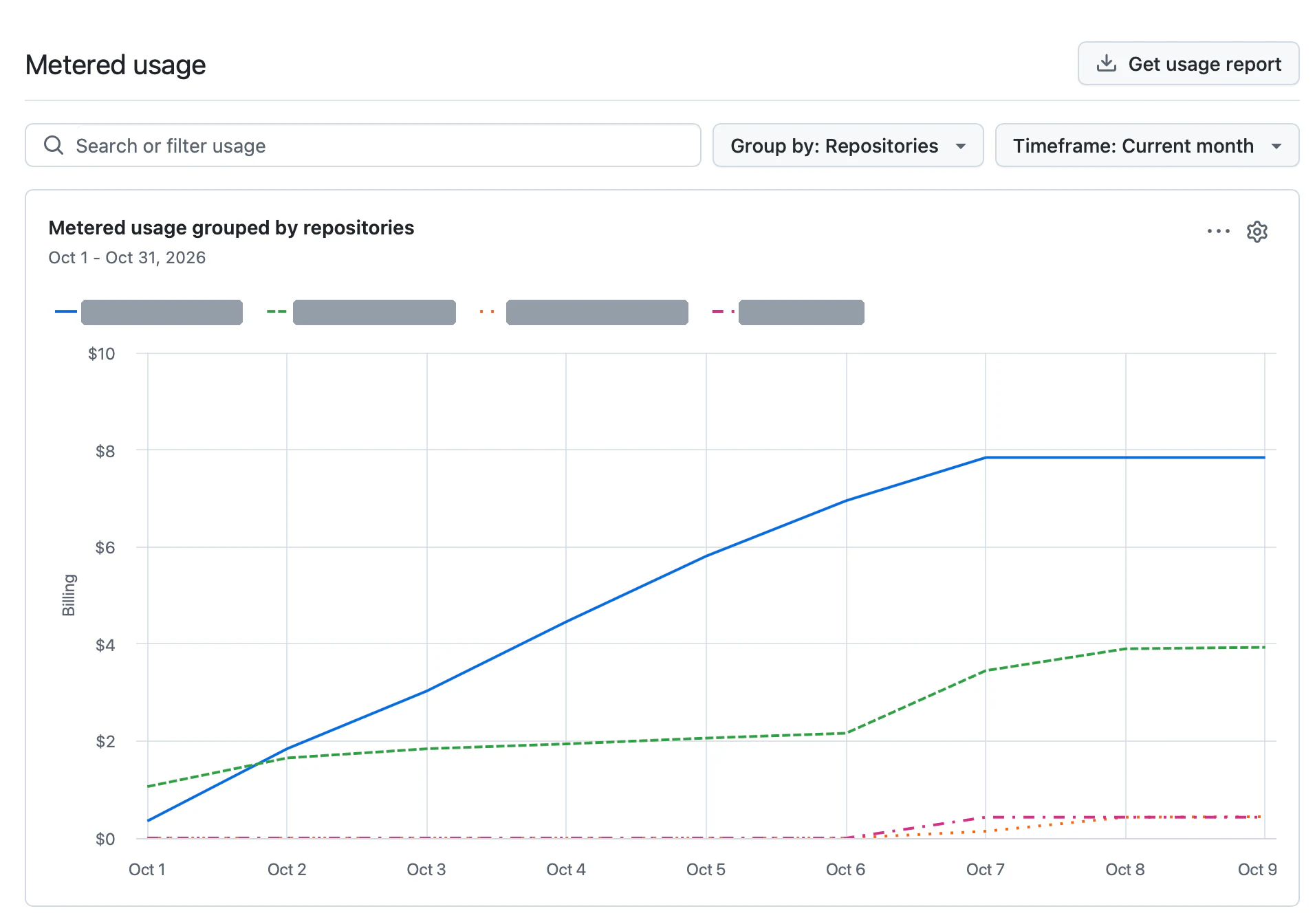Image resolution: width=1315 pixels, height=924 pixels.
Task: Click the Metered usage grouped by repositories title
Action: [x=231, y=228]
